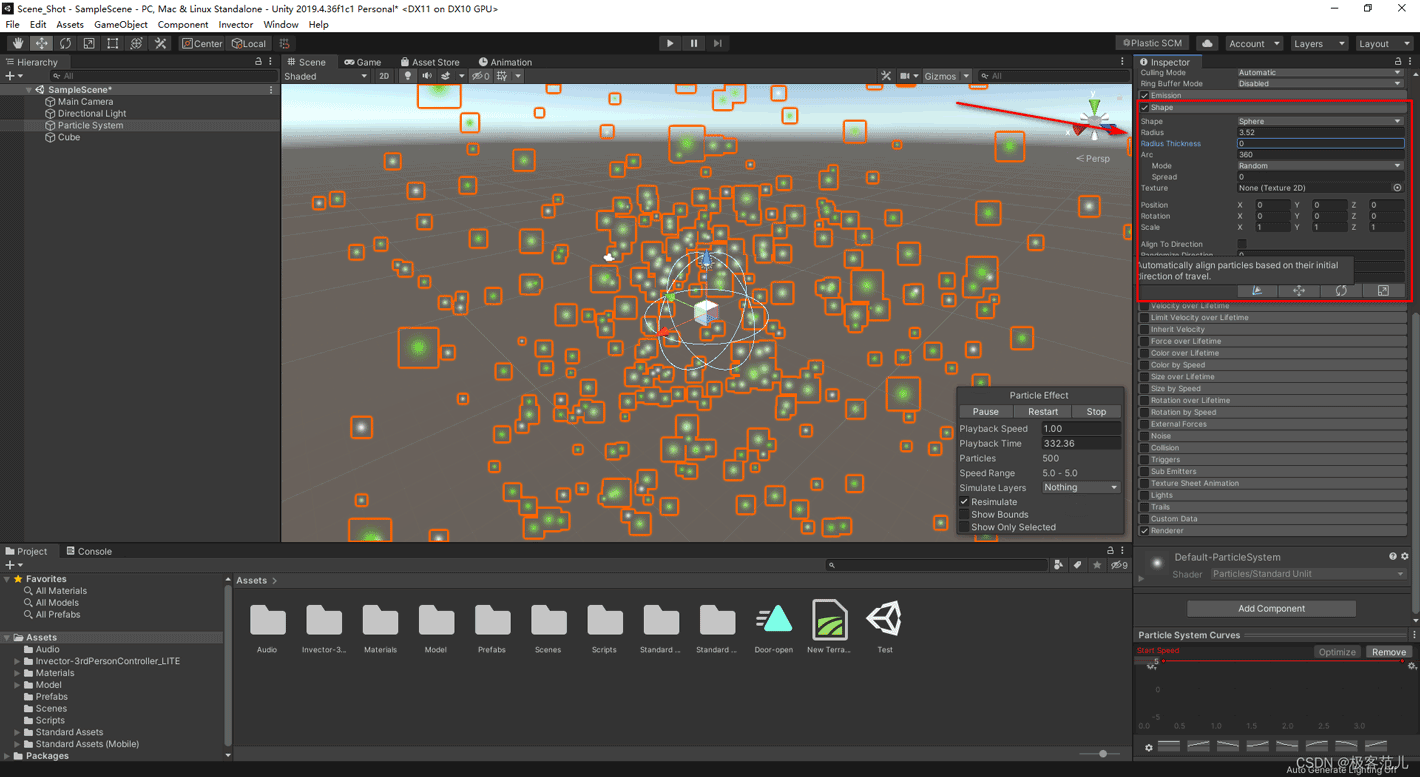This screenshot has height=777, width=1420.
Task: Click the cloud services icon
Action: pos(1207,44)
